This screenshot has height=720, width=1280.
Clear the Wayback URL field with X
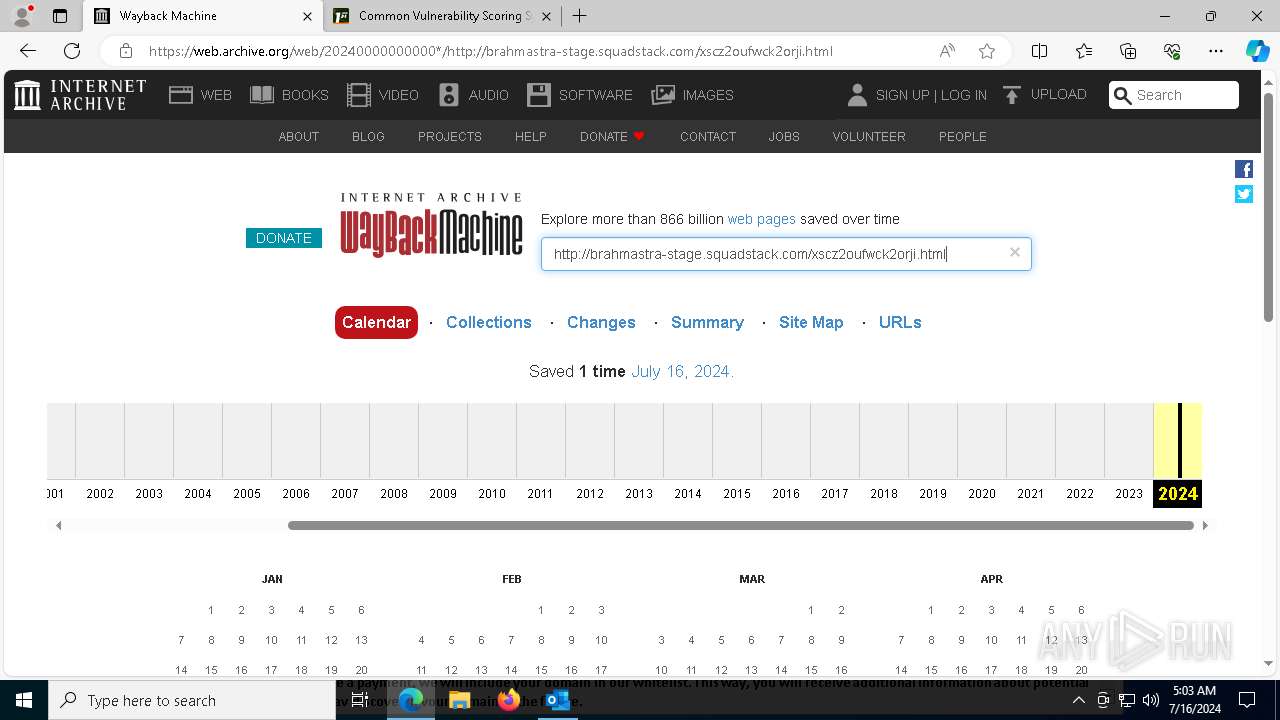click(x=1015, y=252)
